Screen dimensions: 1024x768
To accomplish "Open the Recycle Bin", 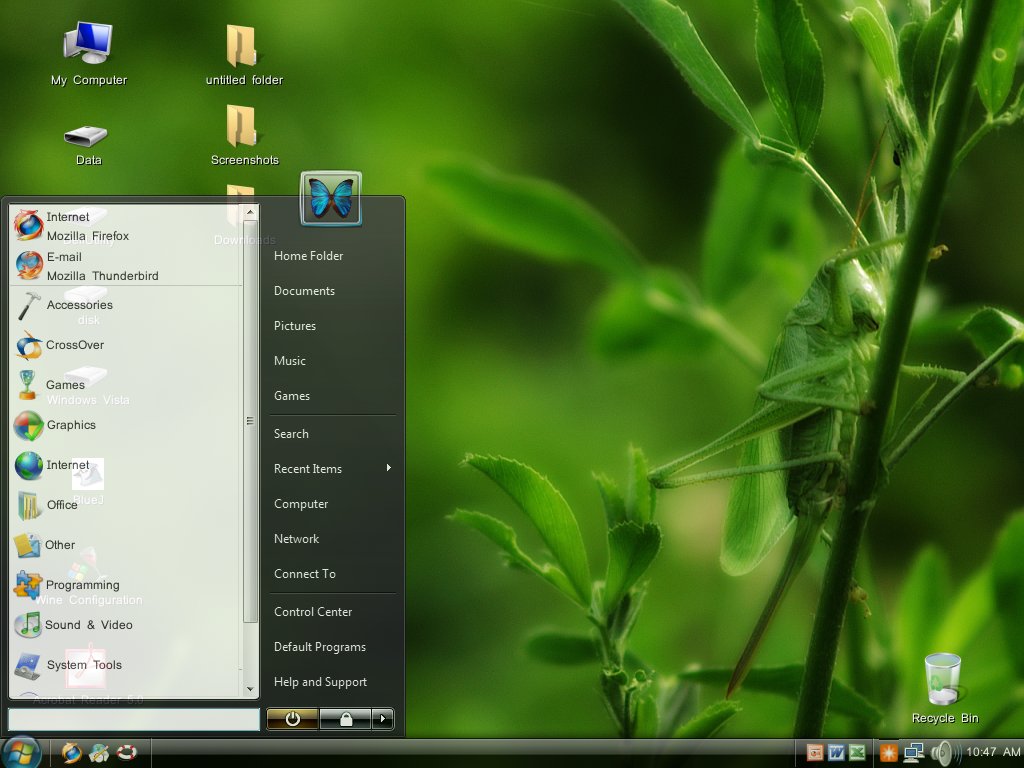I will pyautogui.click(x=944, y=688).
